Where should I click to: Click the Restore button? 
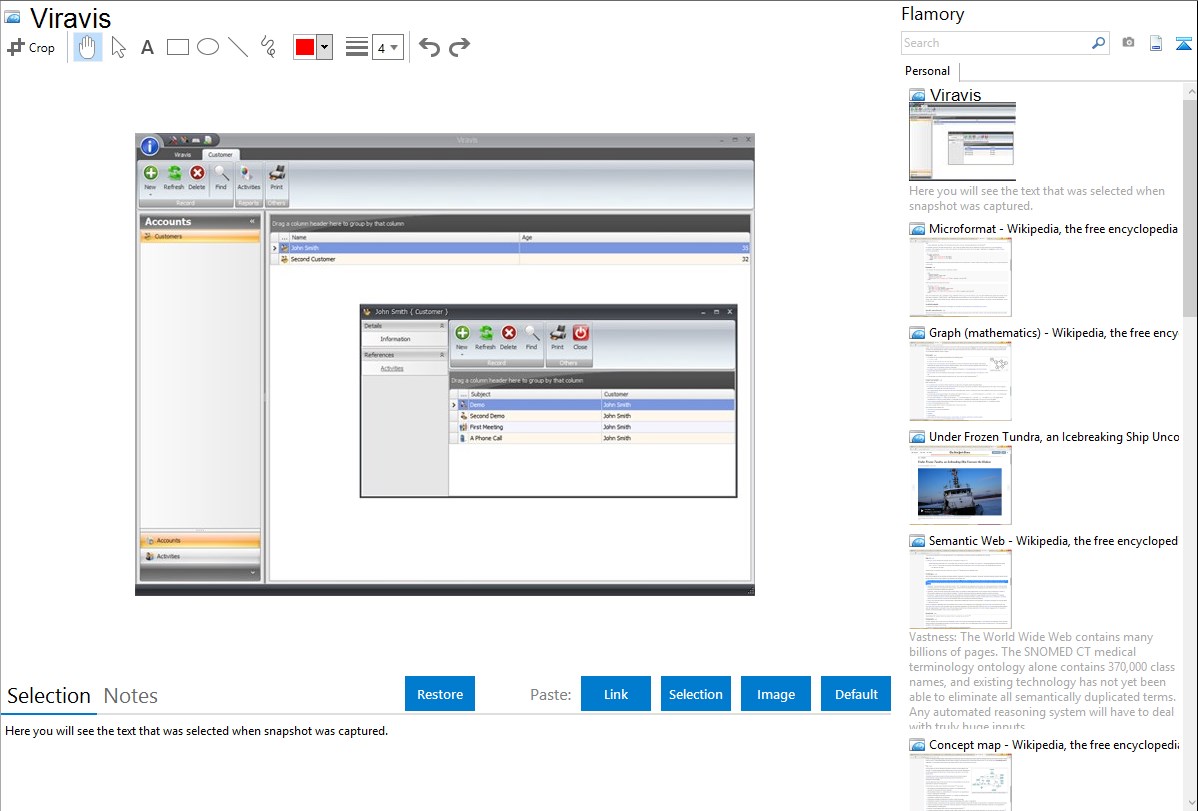[440, 694]
